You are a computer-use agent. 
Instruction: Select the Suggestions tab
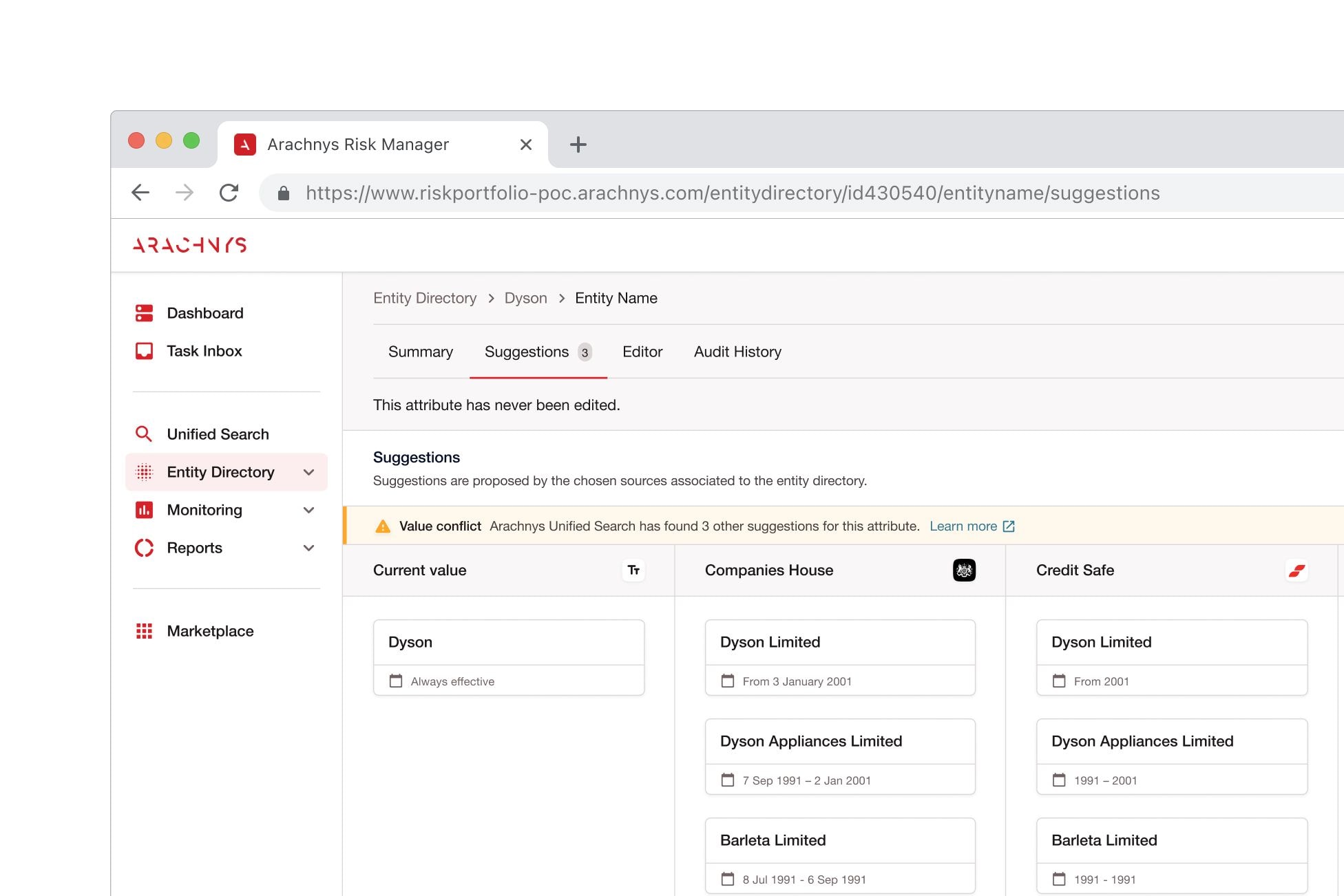click(x=538, y=352)
